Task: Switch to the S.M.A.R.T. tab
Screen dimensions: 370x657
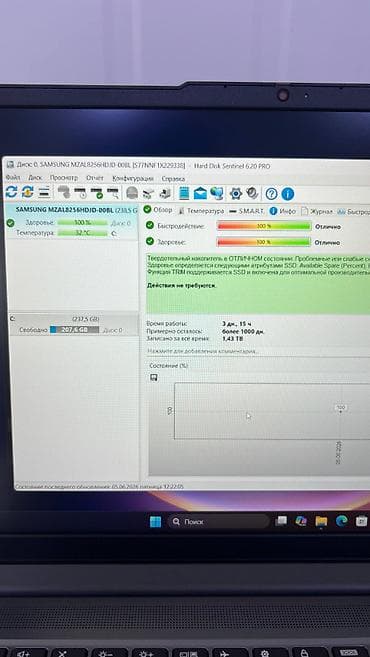Action: 246,211
